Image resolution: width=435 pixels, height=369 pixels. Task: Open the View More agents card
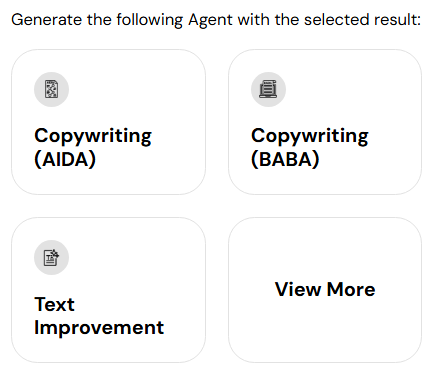pyautogui.click(x=325, y=290)
